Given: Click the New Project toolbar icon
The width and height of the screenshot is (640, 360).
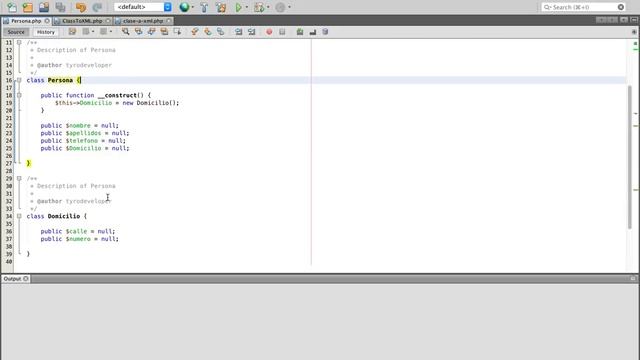Looking at the screenshot, I should (x=28, y=7).
